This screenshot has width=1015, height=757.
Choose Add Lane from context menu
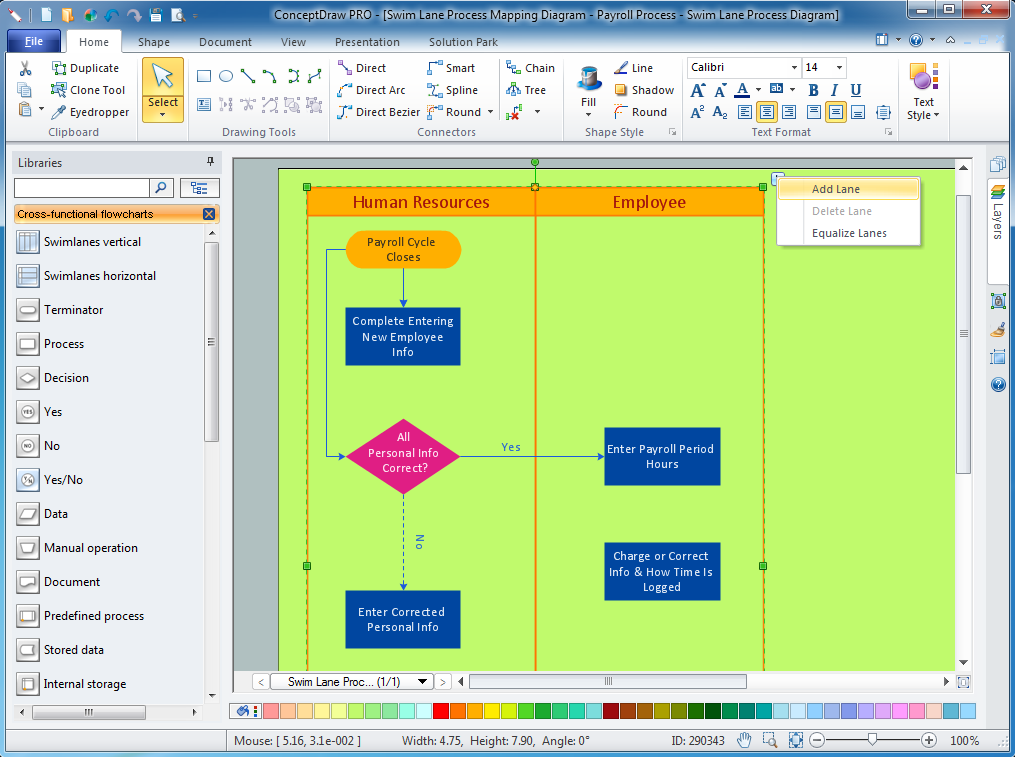[x=835, y=189]
